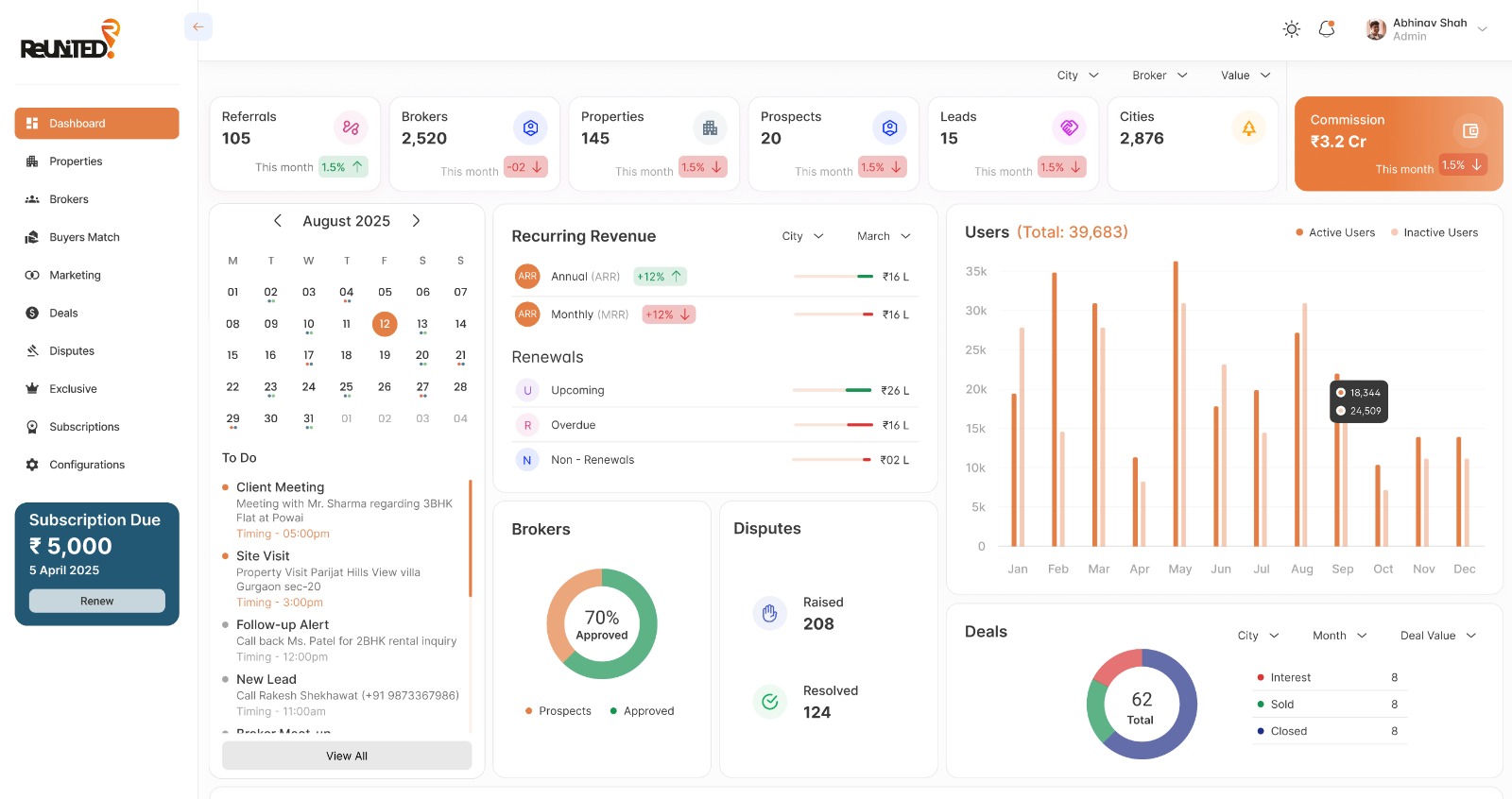1512x799 pixels.
Task: Click the Properties building icon in stats card
Action: tap(710, 127)
